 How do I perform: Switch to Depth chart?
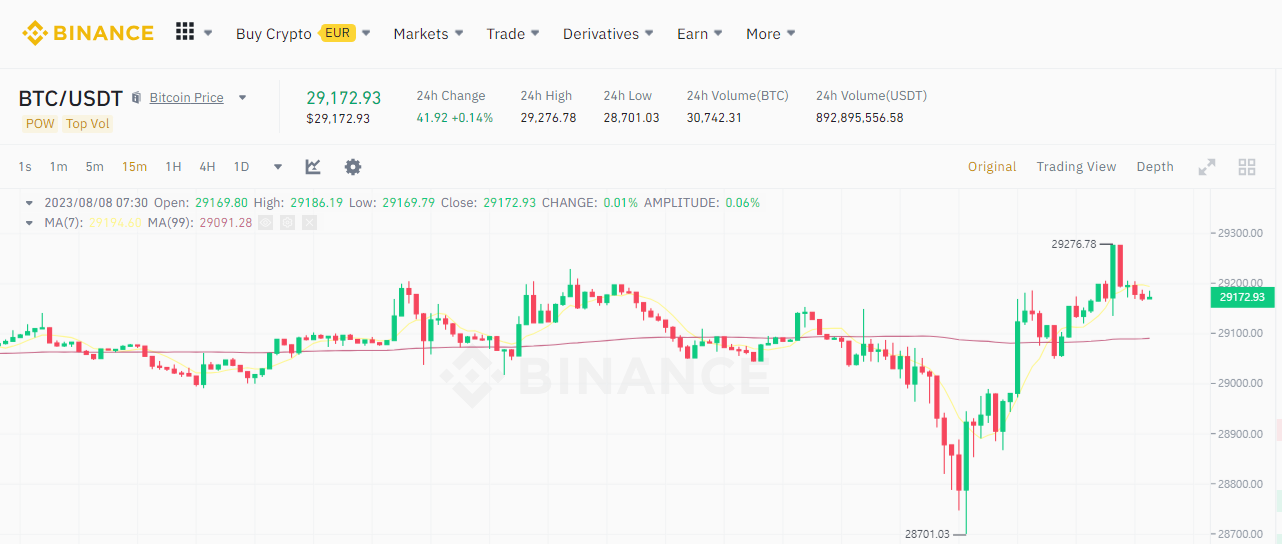coord(1155,167)
